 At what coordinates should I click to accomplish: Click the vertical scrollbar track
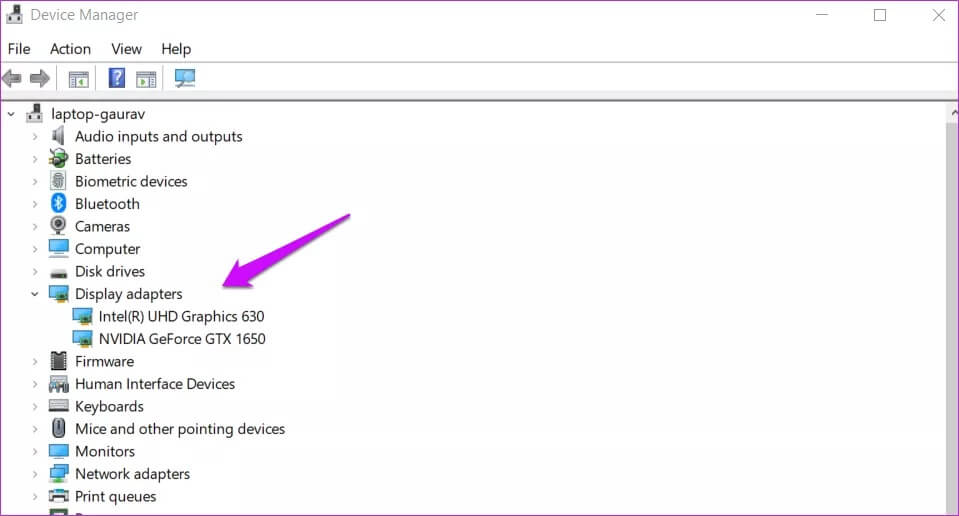[x=953, y=318]
